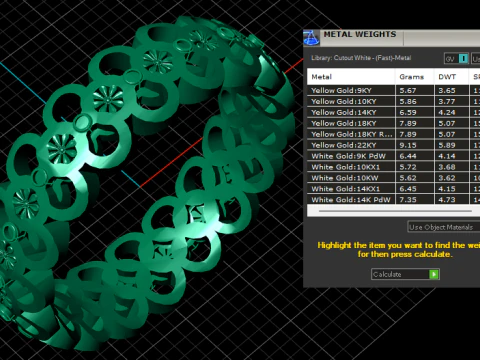This screenshot has height=360, width=480.
Task: Click the 9.15 grams value
Action: coord(408,145)
